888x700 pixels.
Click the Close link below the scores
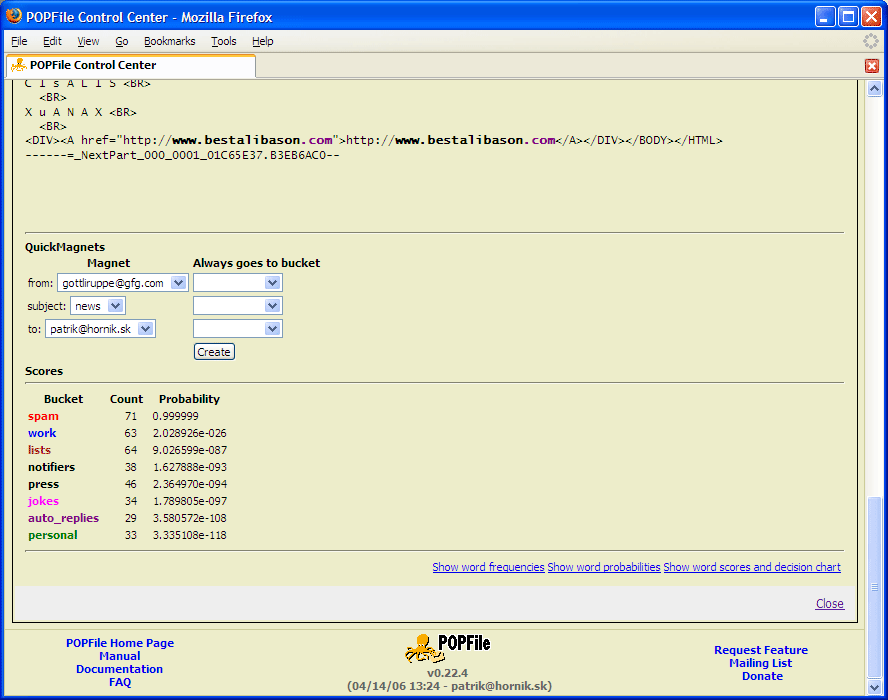pos(830,604)
